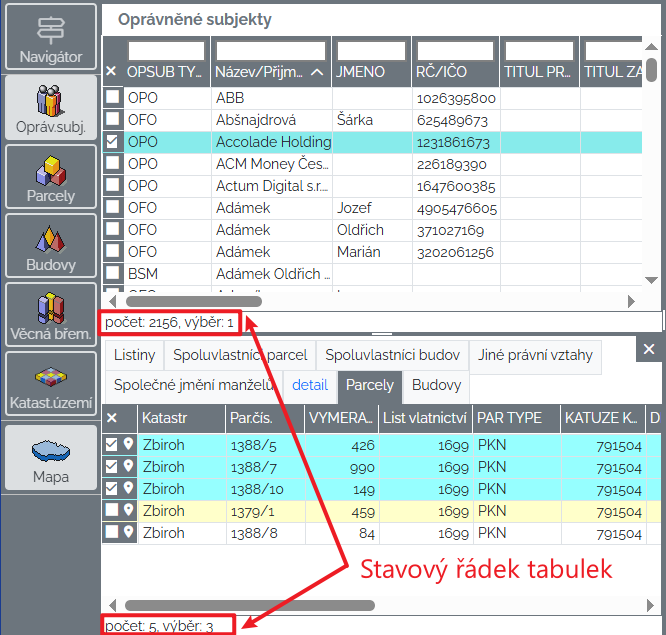Uncheck the Accolade Holding row checkbox
The height and width of the screenshot is (635, 666).
click(113, 142)
